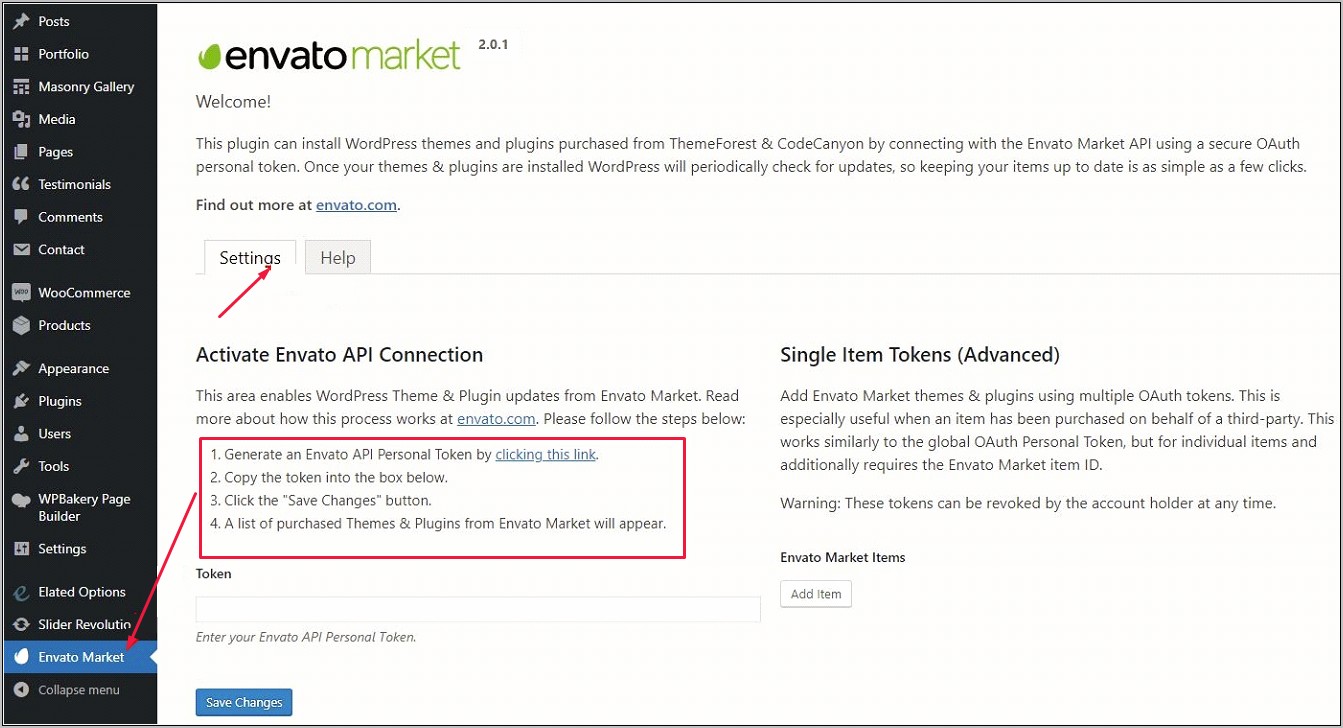Click the Comments bubble icon
1343x728 pixels.
[x=21, y=217]
